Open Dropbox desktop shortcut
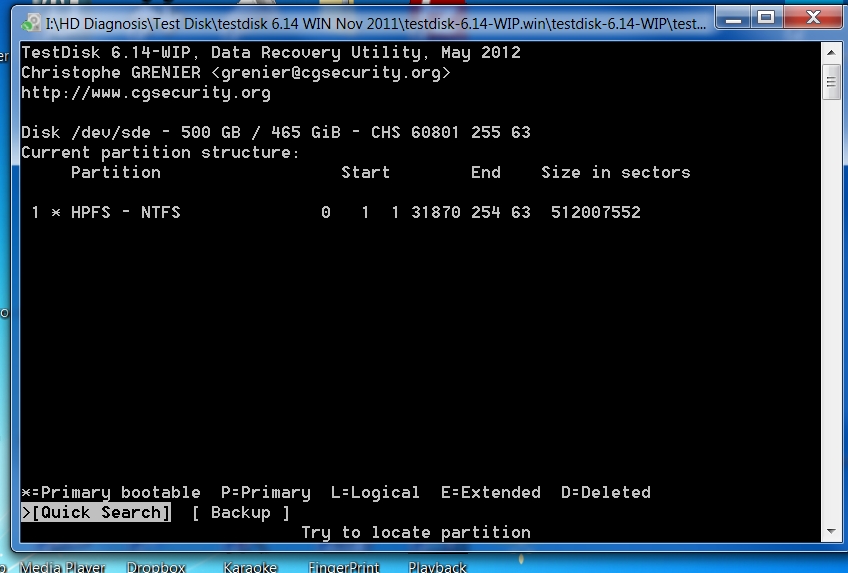Viewport: 848px width, 573px height. (156, 567)
